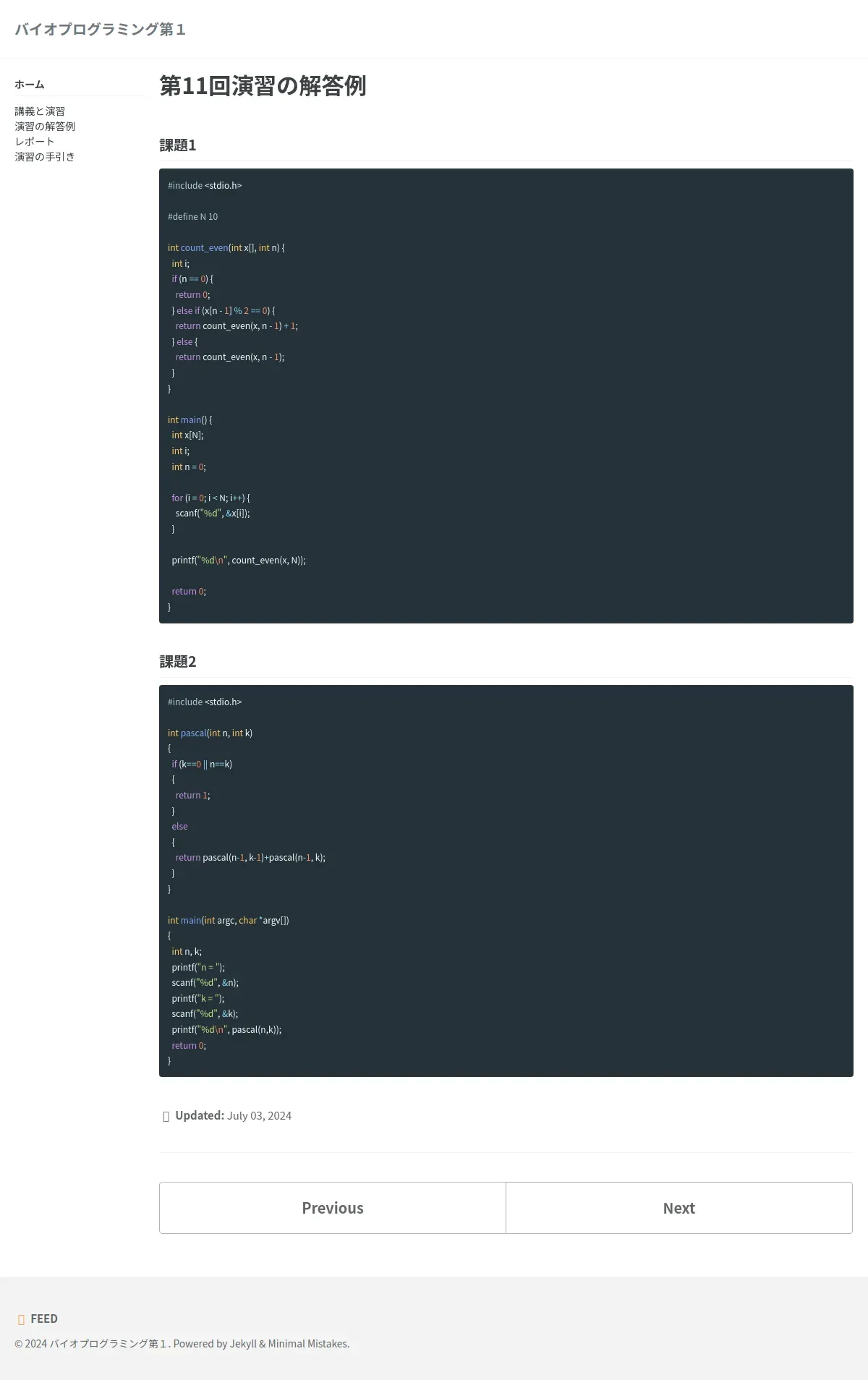Click the Next page button
The height and width of the screenshot is (1380, 868).
(x=679, y=1208)
